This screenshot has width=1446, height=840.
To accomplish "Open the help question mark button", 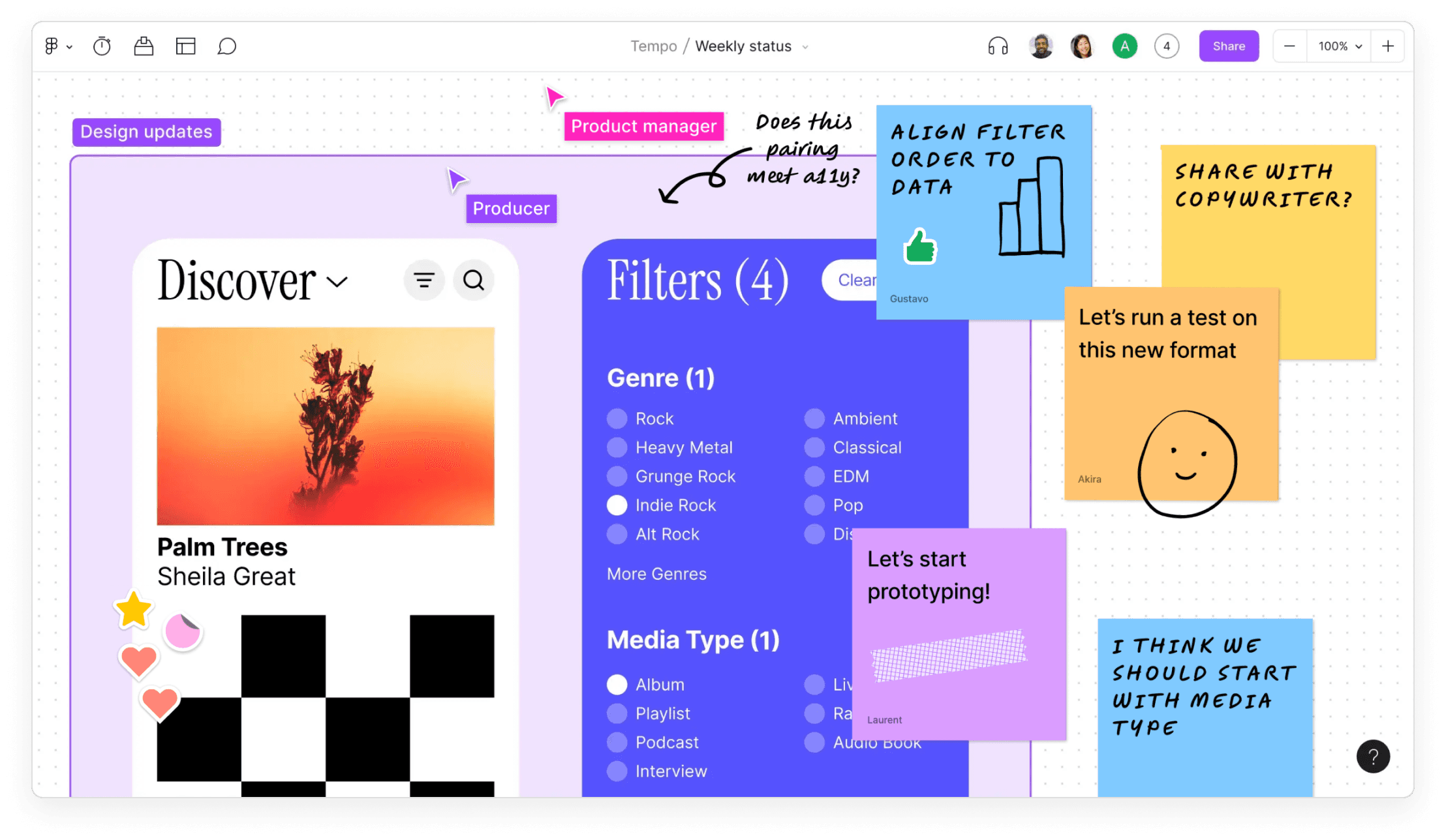I will click(x=1373, y=757).
